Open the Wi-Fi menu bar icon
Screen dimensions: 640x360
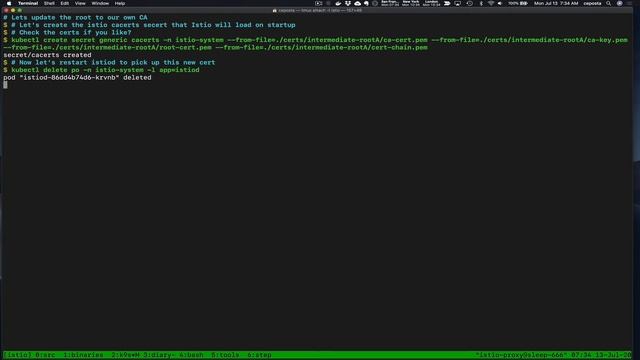pos(491,3)
